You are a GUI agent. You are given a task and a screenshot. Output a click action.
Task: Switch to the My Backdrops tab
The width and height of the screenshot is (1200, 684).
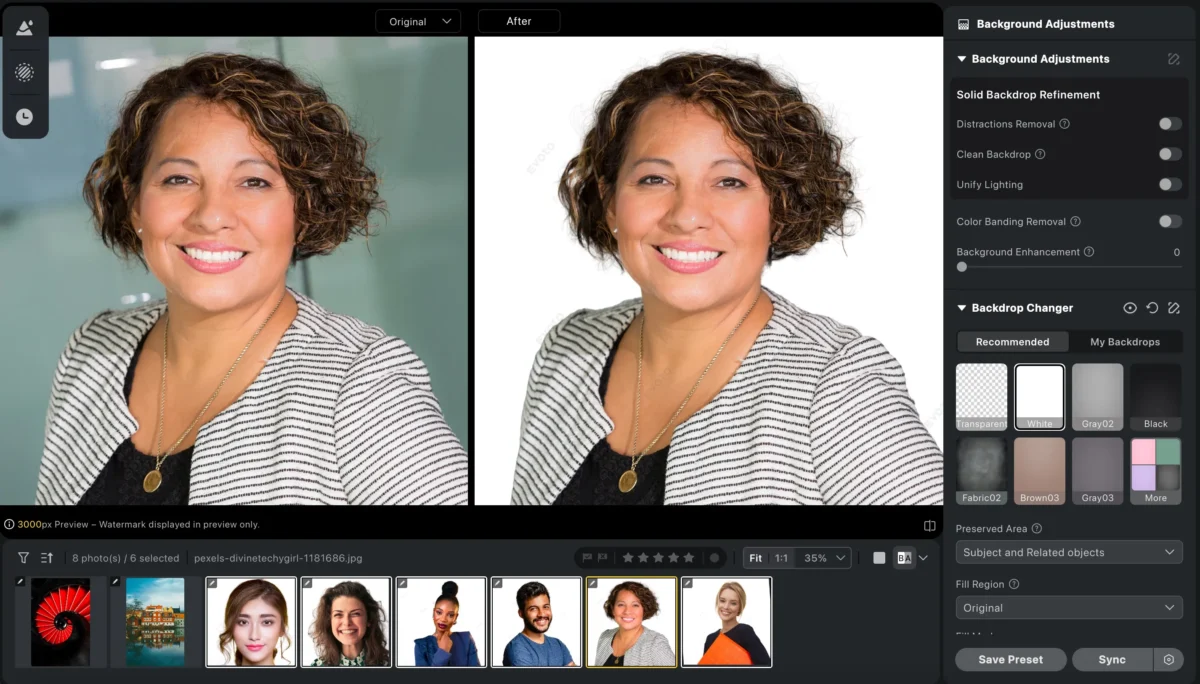point(1125,342)
